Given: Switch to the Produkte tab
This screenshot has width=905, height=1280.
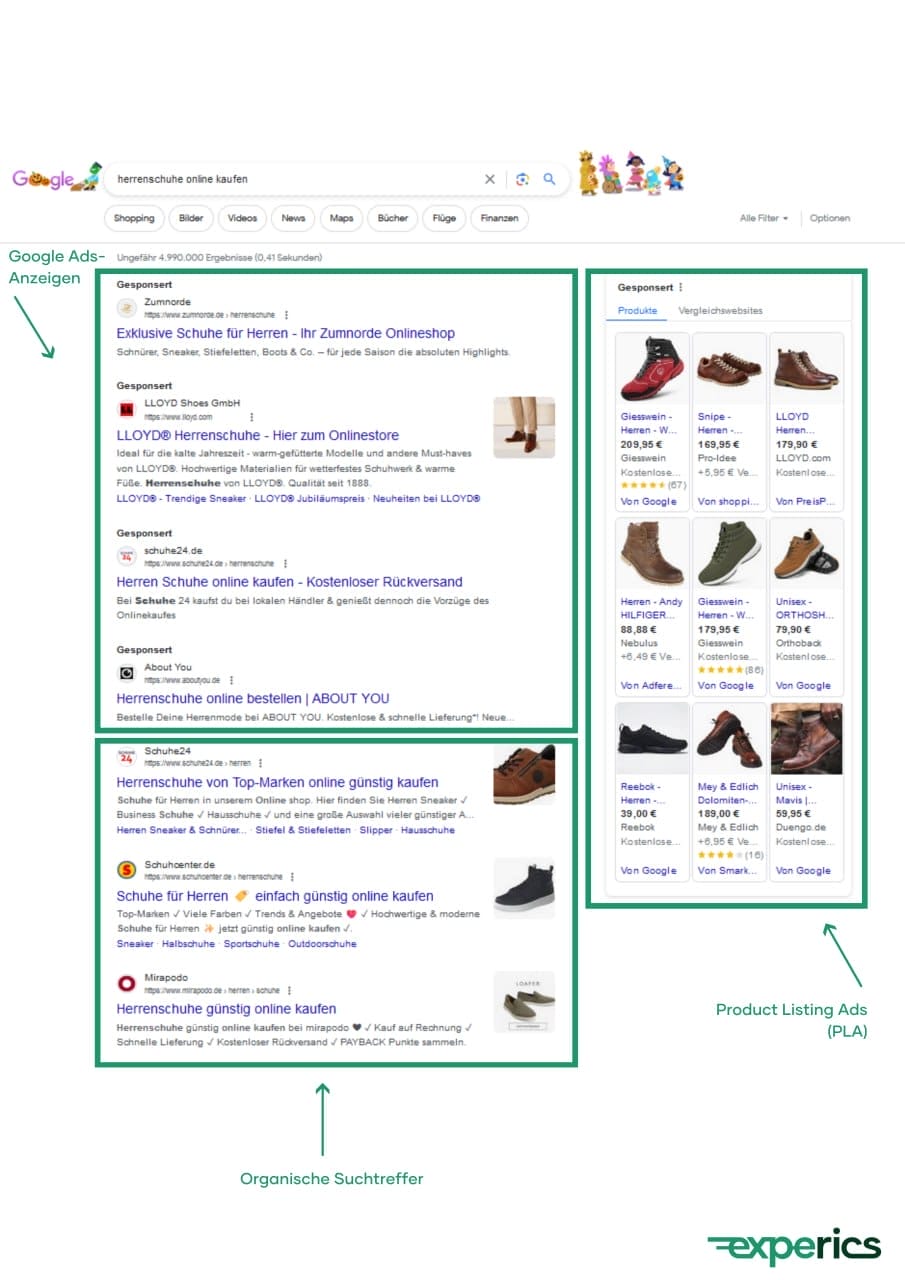Looking at the screenshot, I should tap(637, 311).
